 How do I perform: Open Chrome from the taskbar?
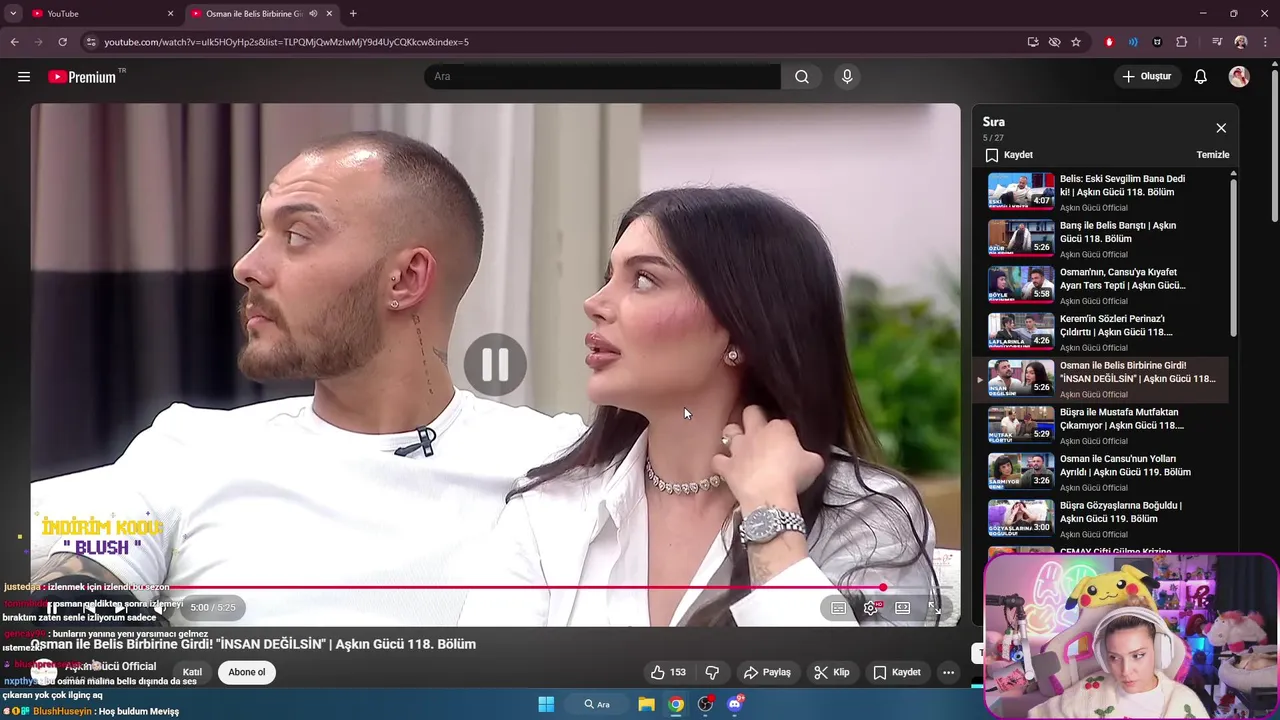pyautogui.click(x=676, y=704)
